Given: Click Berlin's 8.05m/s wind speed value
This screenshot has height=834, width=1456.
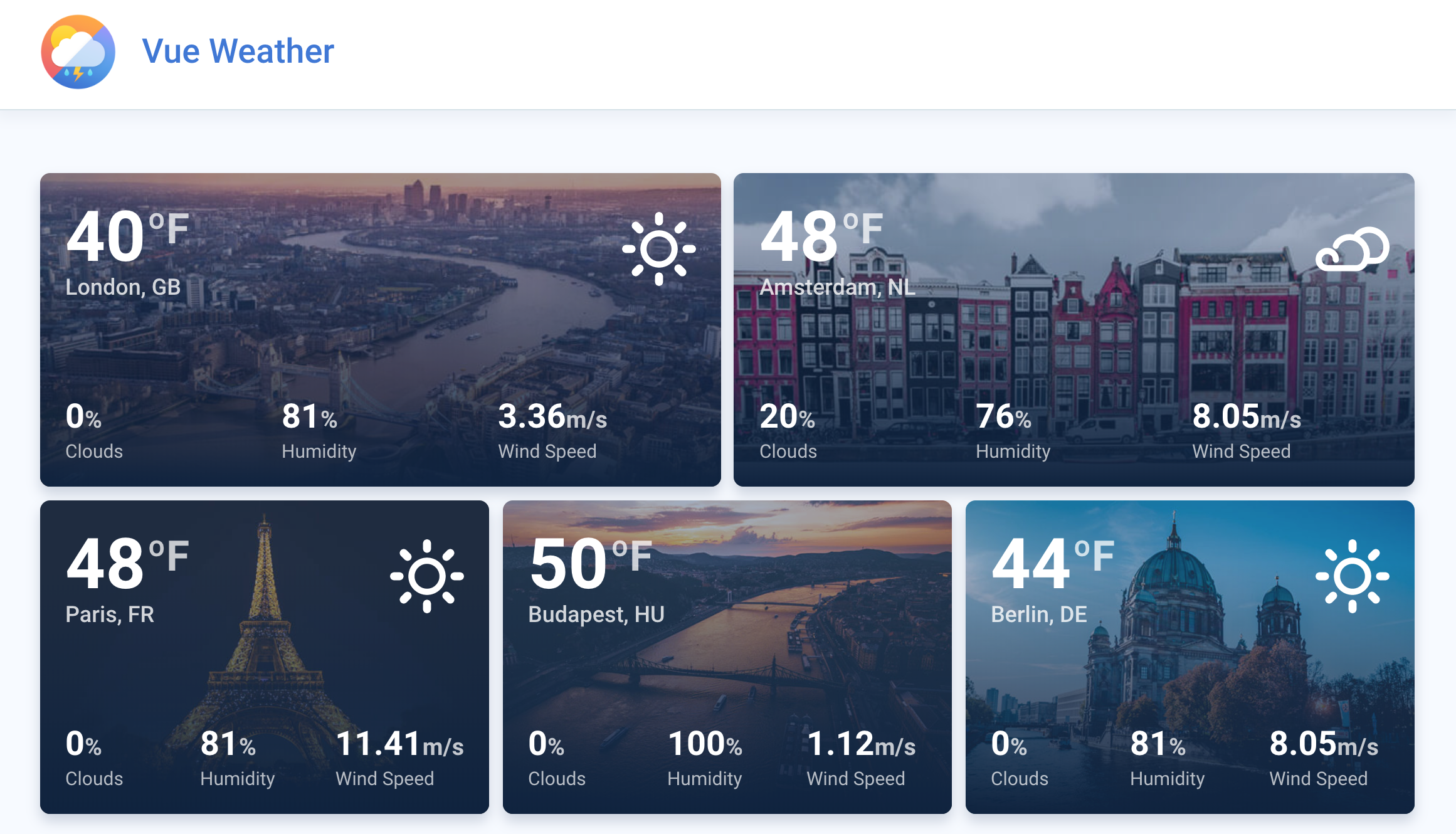Looking at the screenshot, I should click(1324, 744).
